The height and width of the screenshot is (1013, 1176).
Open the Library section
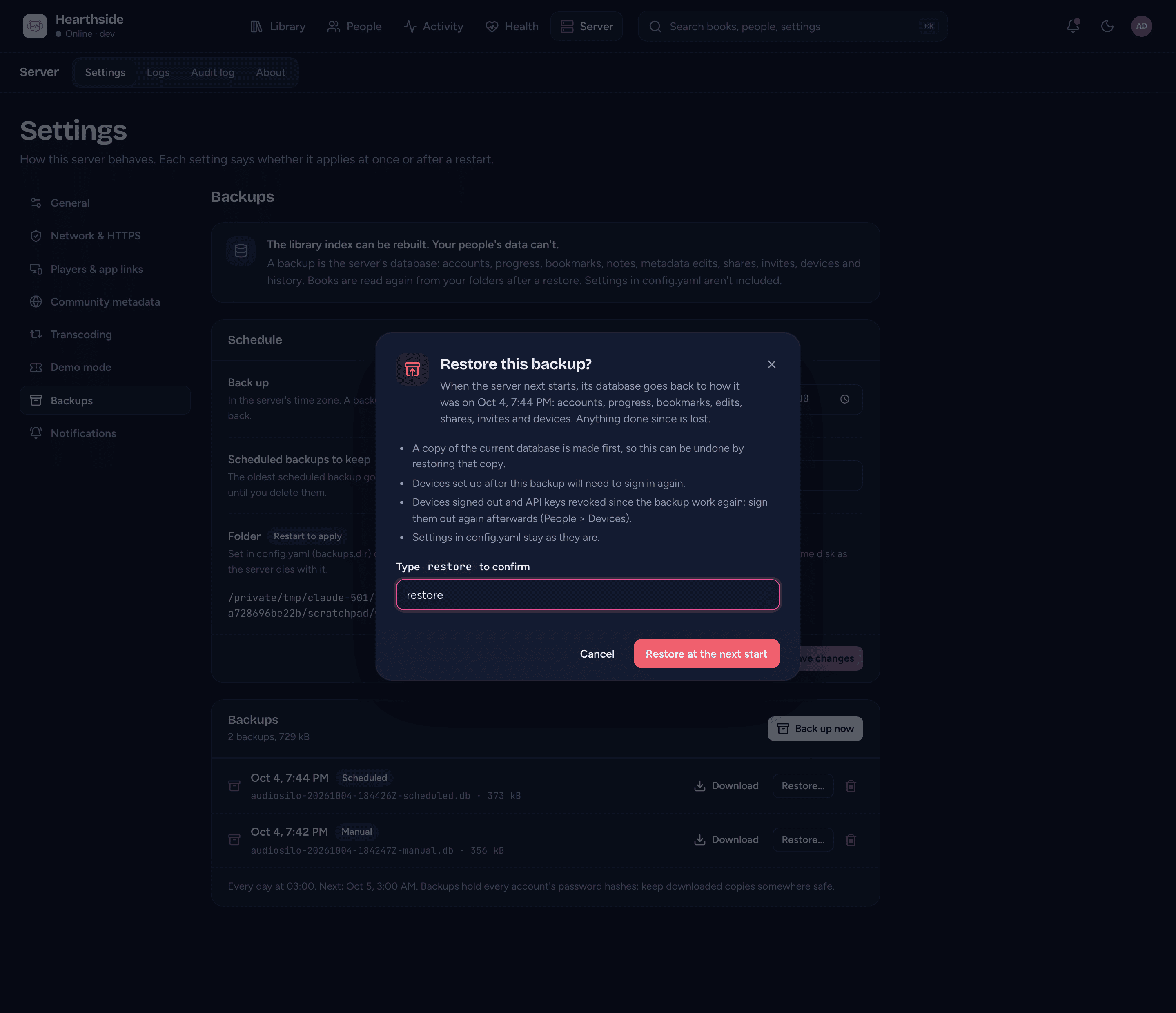[x=278, y=26]
